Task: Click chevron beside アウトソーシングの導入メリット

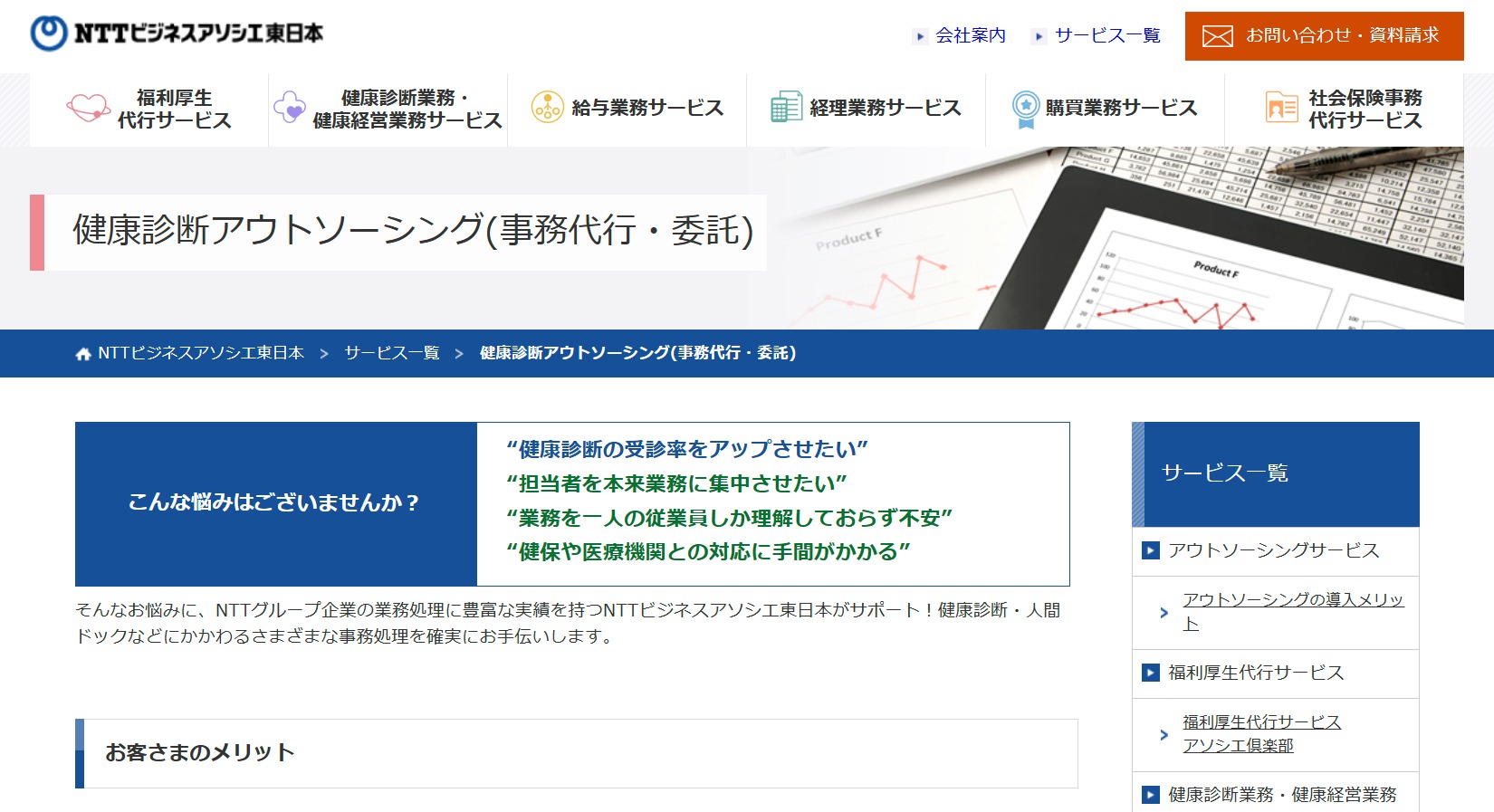Action: pyautogui.click(x=1164, y=613)
